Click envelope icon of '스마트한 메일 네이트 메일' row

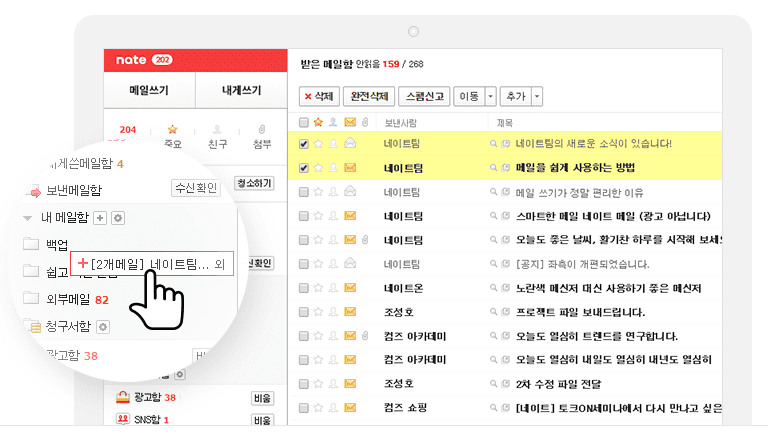pos(350,216)
